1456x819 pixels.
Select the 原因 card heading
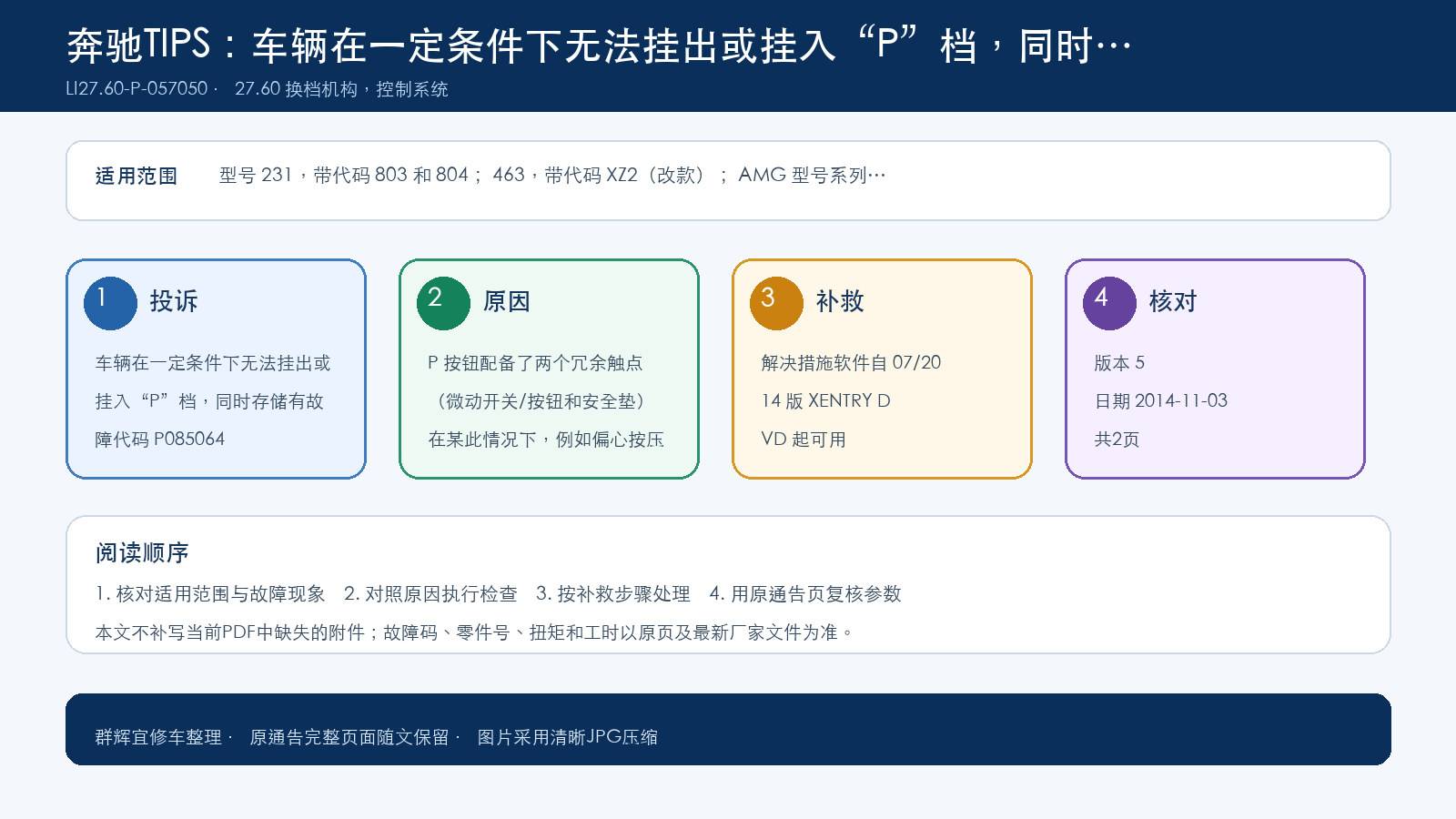coord(507,301)
